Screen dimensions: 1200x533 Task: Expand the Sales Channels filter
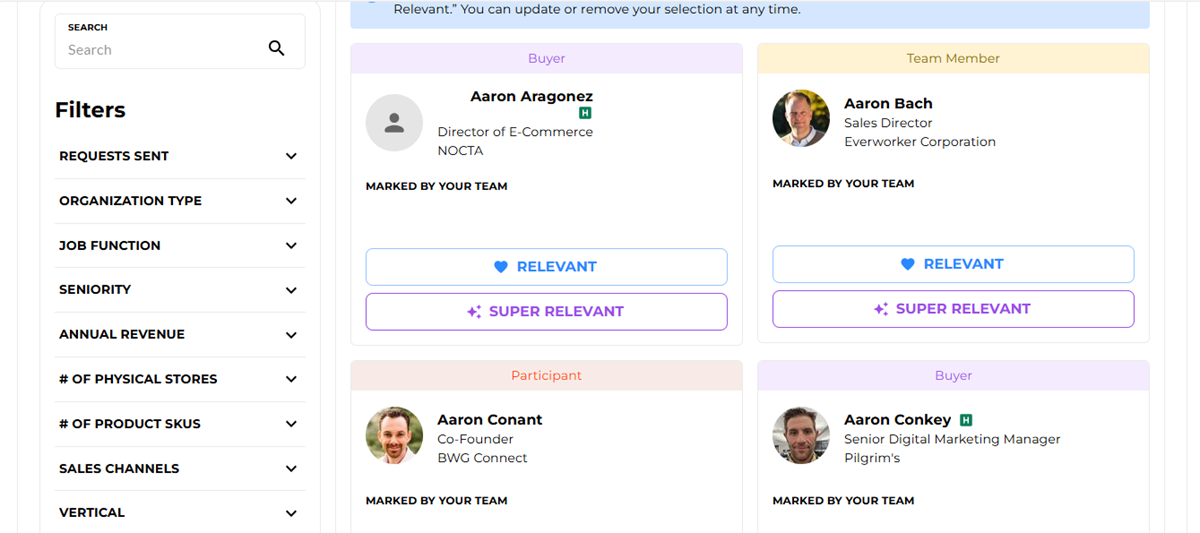pyautogui.click(x=291, y=468)
